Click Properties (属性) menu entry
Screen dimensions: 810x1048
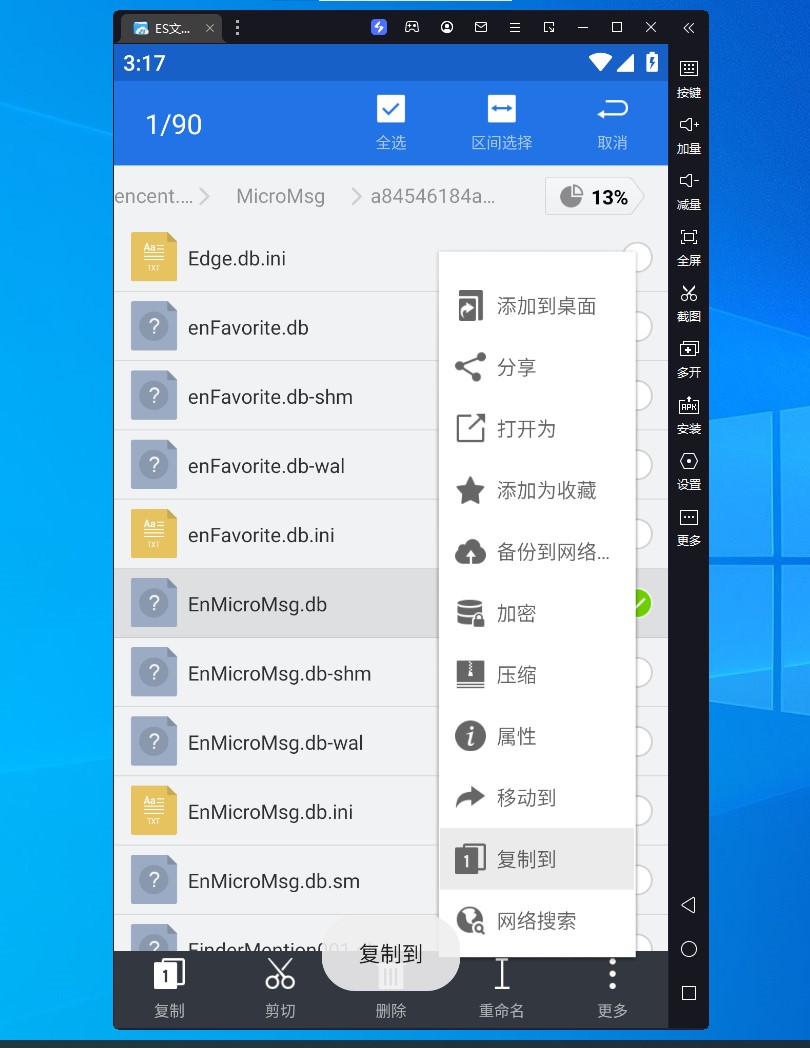(537, 737)
